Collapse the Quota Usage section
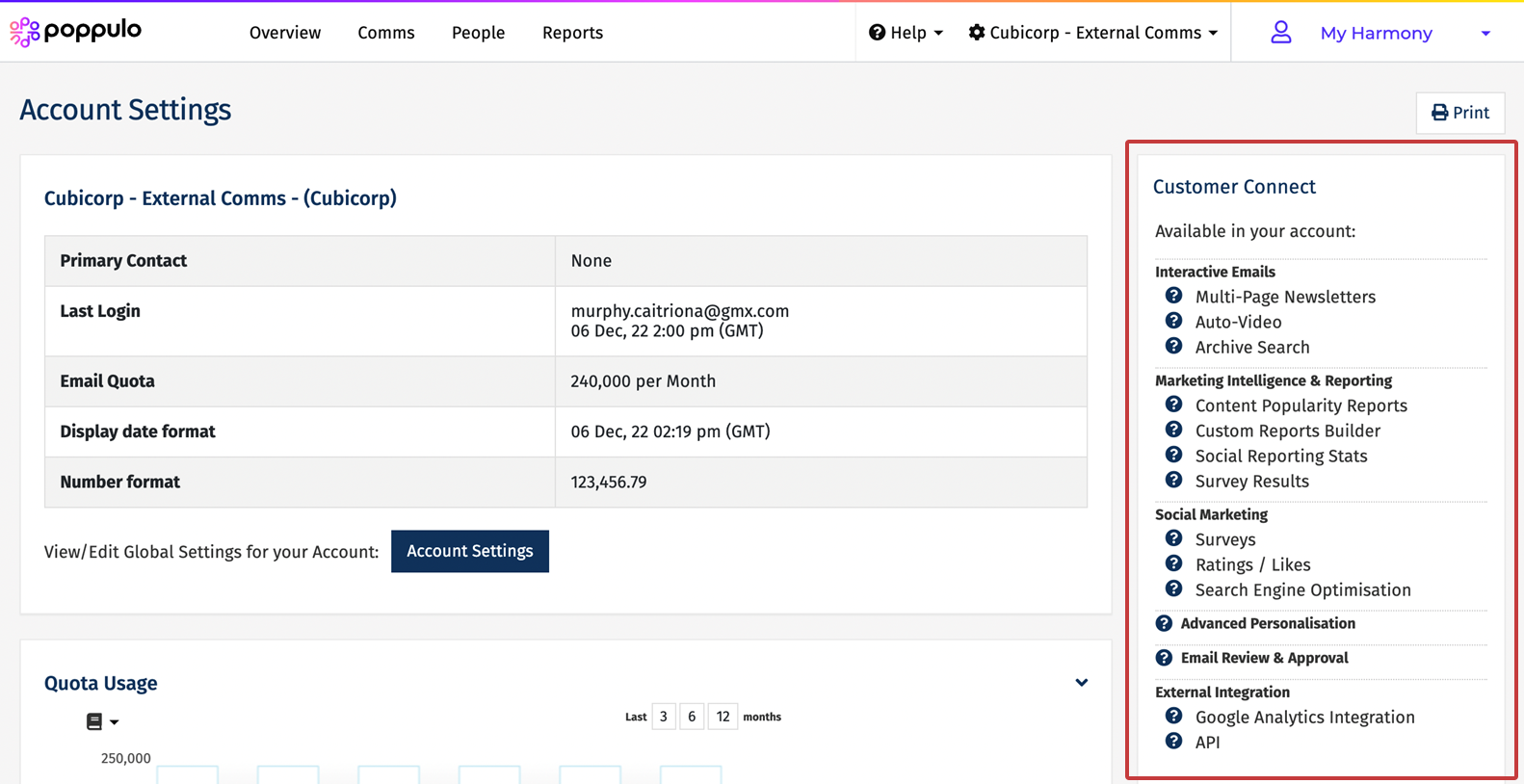The width and height of the screenshot is (1524, 784). tap(1081, 683)
